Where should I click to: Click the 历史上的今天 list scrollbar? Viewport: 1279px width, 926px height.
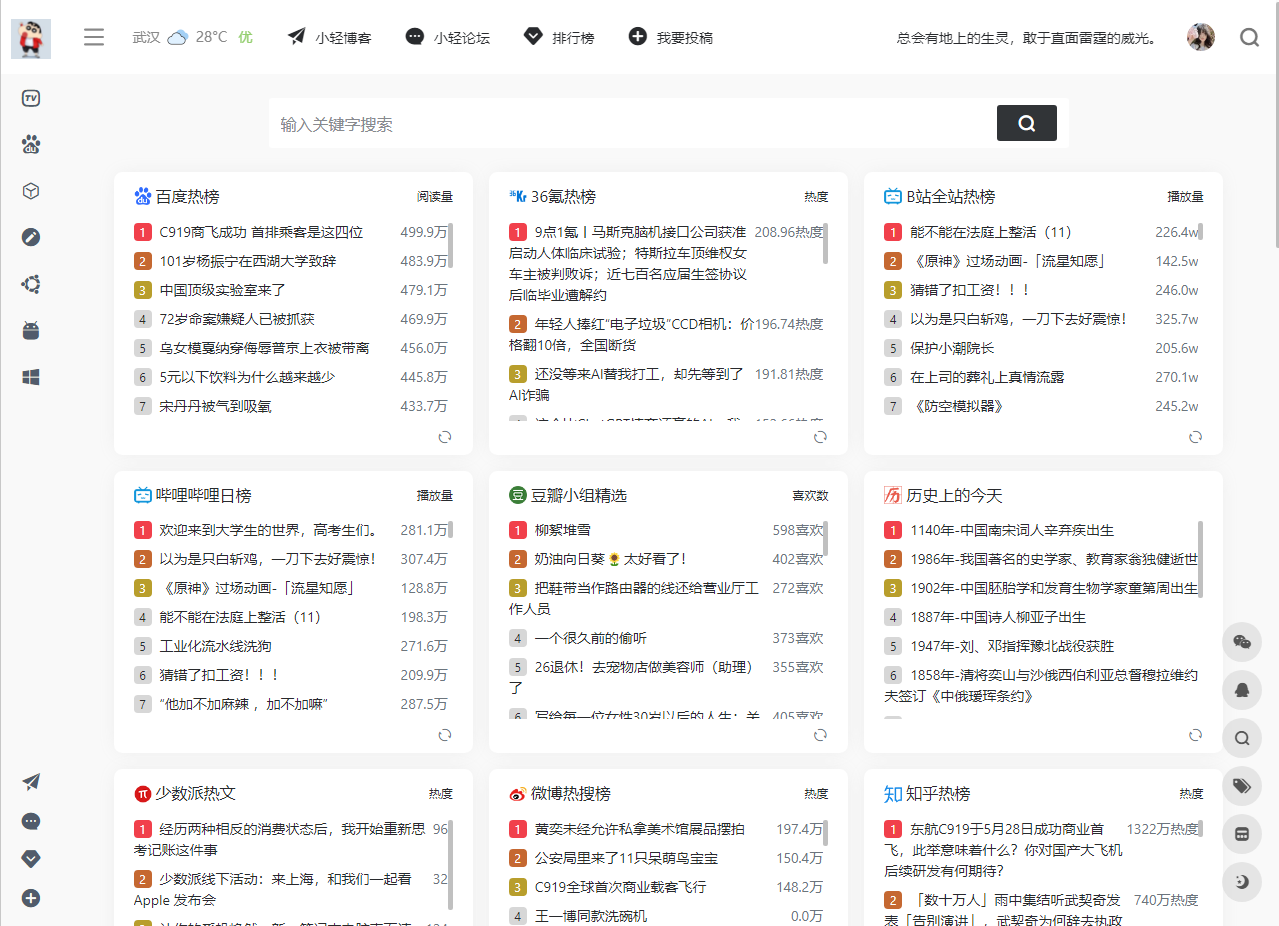point(1200,558)
